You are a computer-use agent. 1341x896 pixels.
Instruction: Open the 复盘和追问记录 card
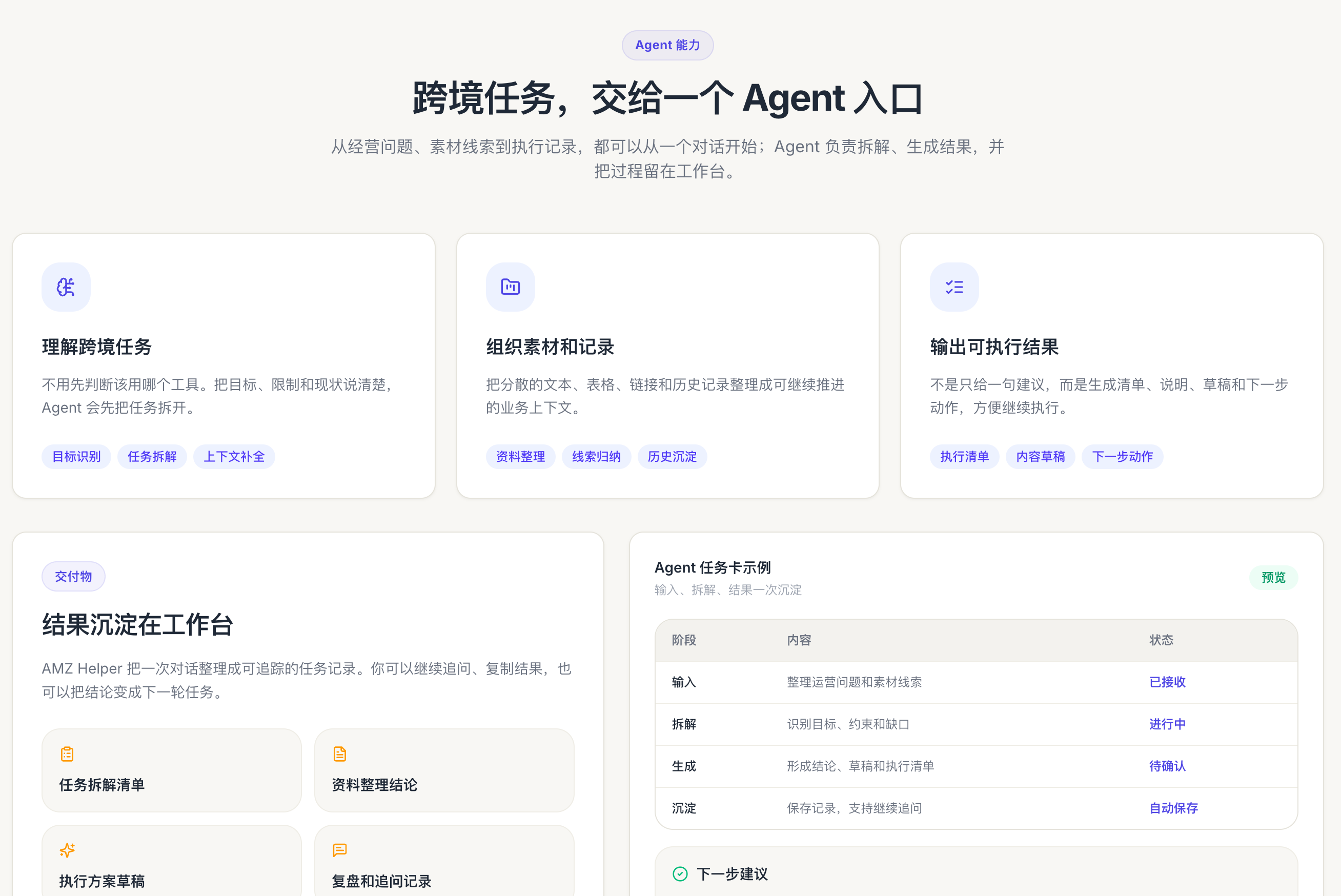pyautogui.click(x=444, y=861)
